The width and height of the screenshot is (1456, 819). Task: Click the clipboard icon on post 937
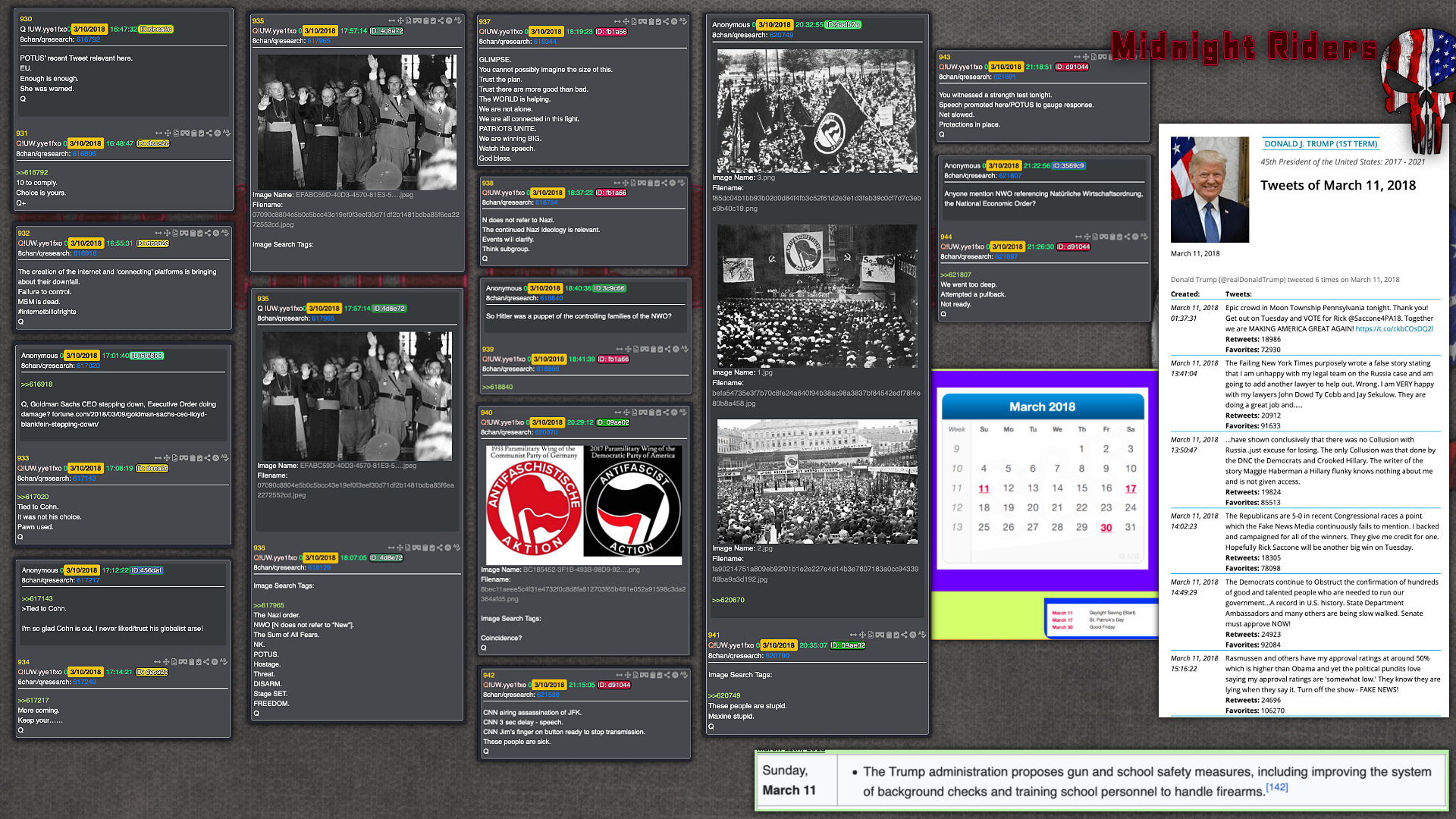click(651, 21)
